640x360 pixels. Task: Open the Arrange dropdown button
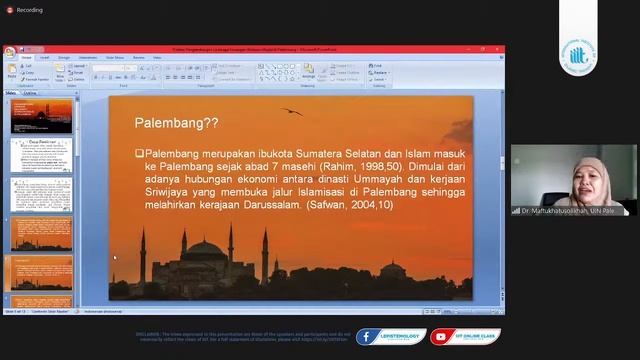pyautogui.click(x=309, y=72)
